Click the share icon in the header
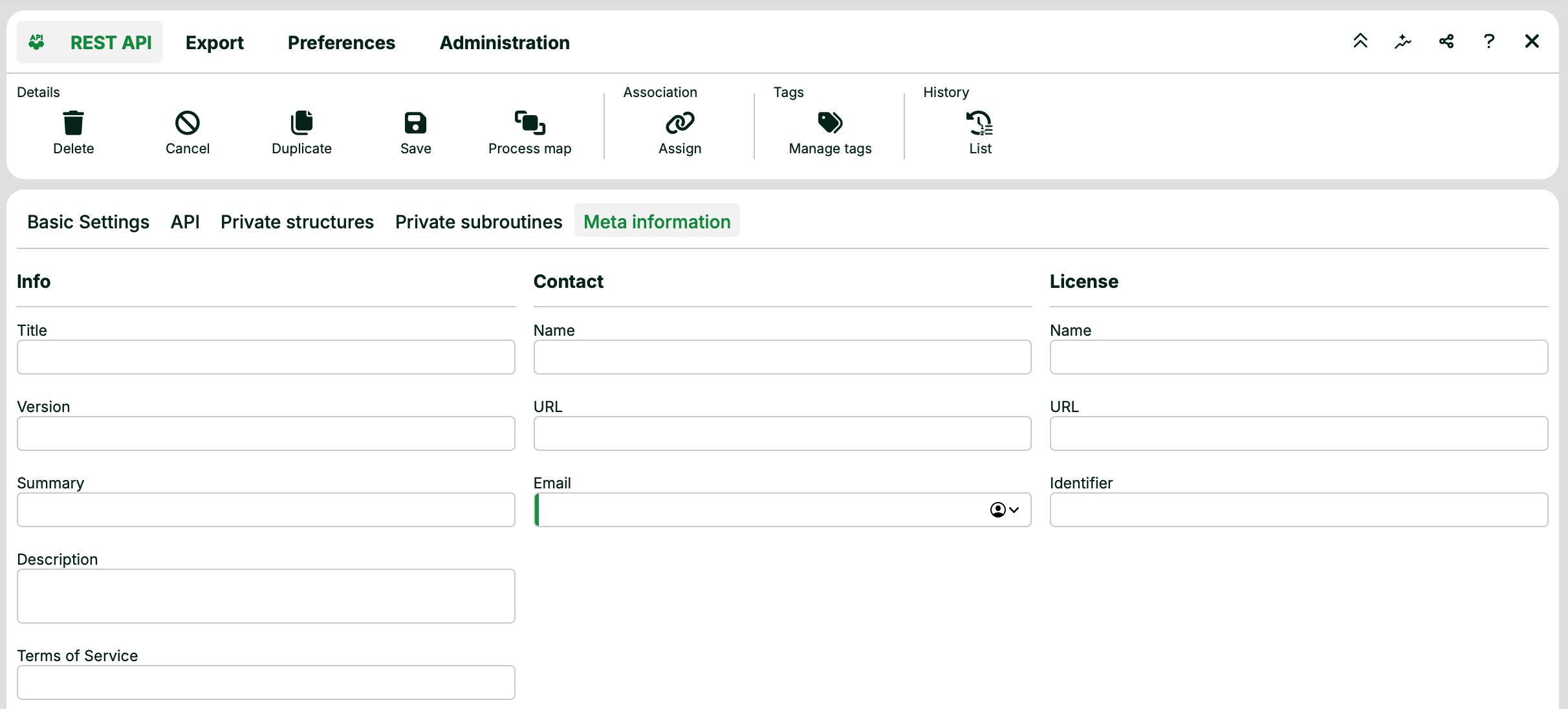The height and width of the screenshot is (709, 1568). [x=1446, y=41]
